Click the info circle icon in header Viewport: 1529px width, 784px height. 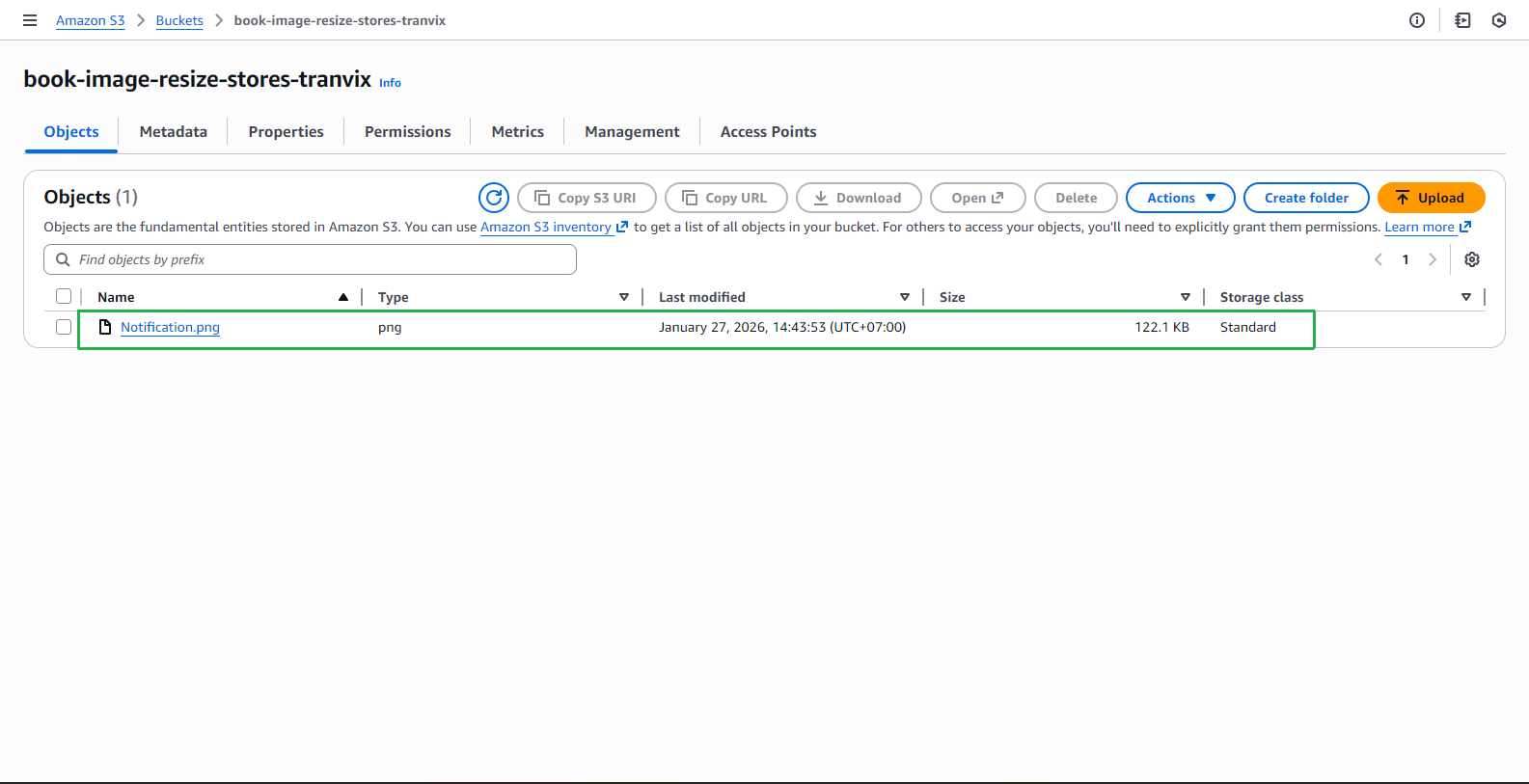point(1417,20)
